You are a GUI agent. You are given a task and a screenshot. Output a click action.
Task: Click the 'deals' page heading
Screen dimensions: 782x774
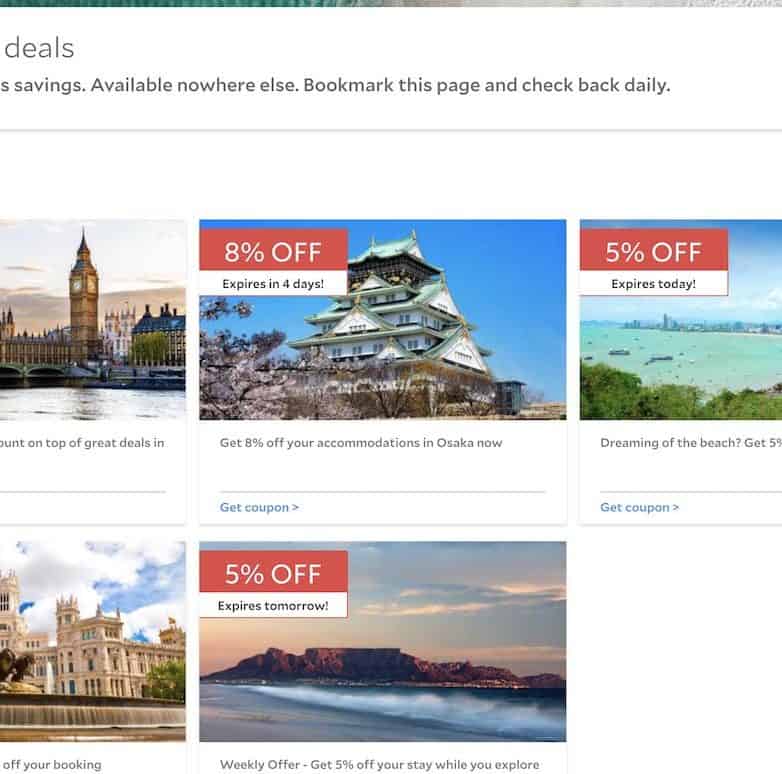pyautogui.click(x=39, y=48)
